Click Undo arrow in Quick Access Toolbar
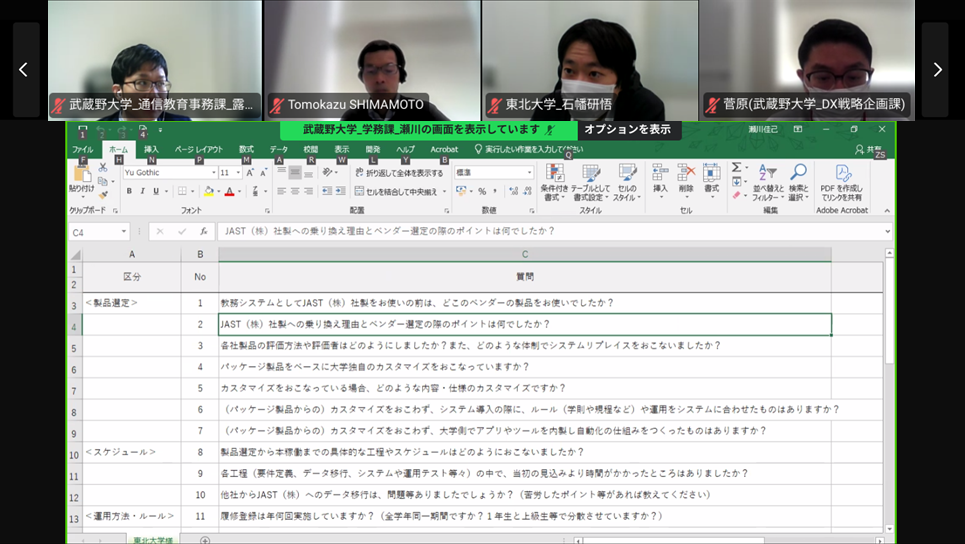This screenshot has width=965, height=544. pyautogui.click(x=101, y=130)
